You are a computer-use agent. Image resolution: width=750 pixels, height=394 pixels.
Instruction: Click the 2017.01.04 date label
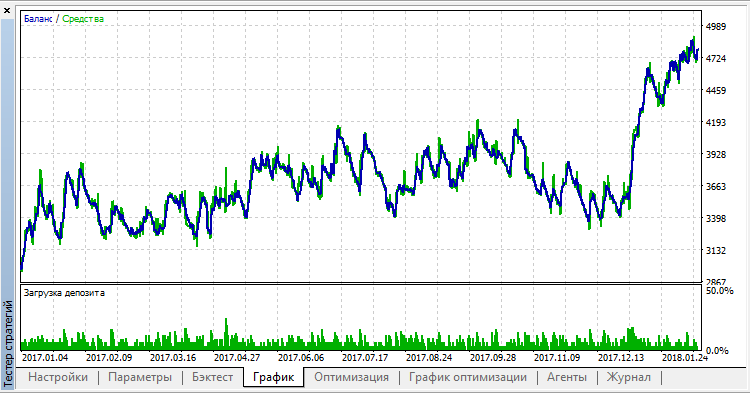click(45, 357)
